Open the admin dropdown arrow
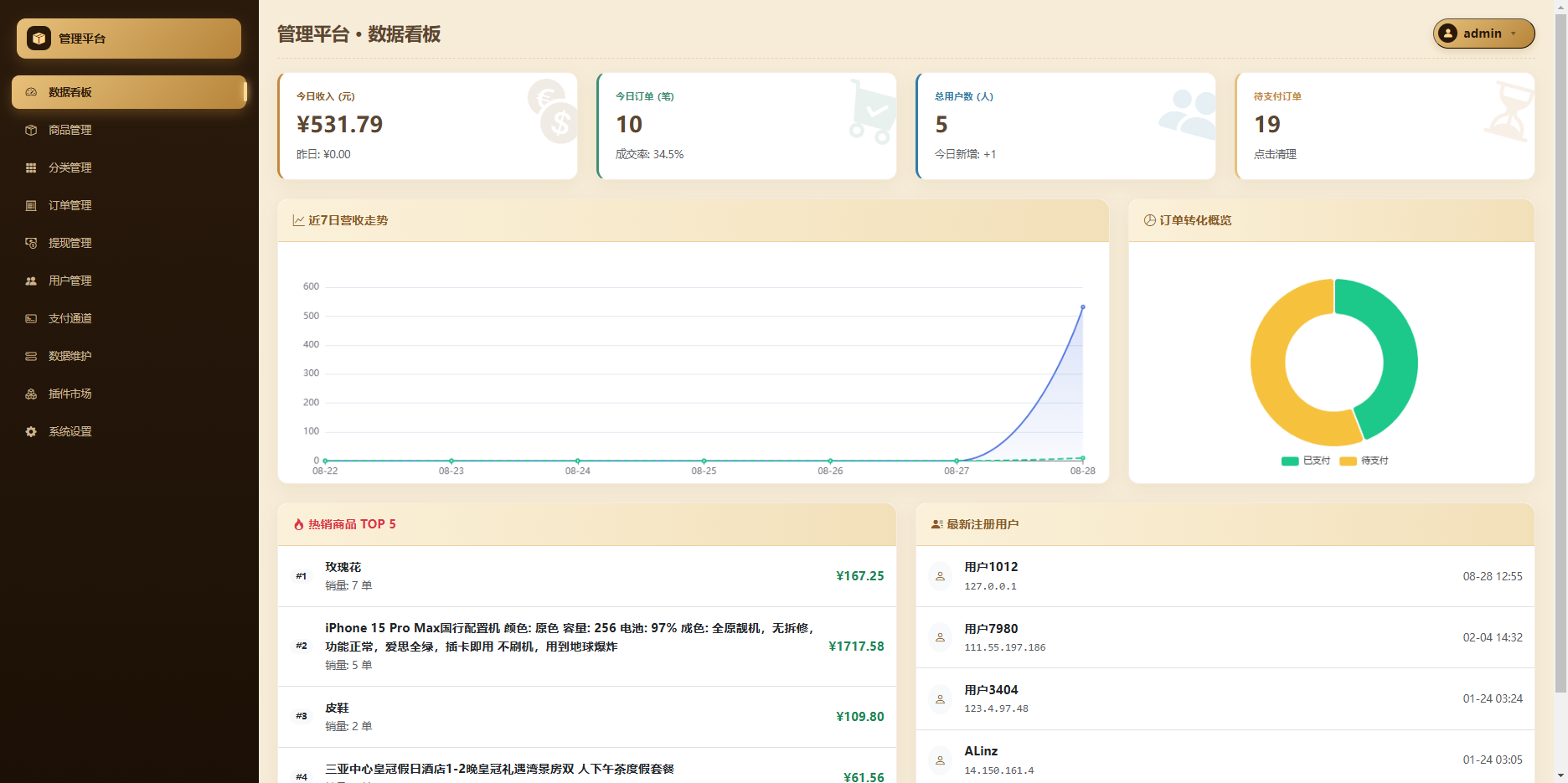This screenshot has width=1568, height=783. point(1513,33)
